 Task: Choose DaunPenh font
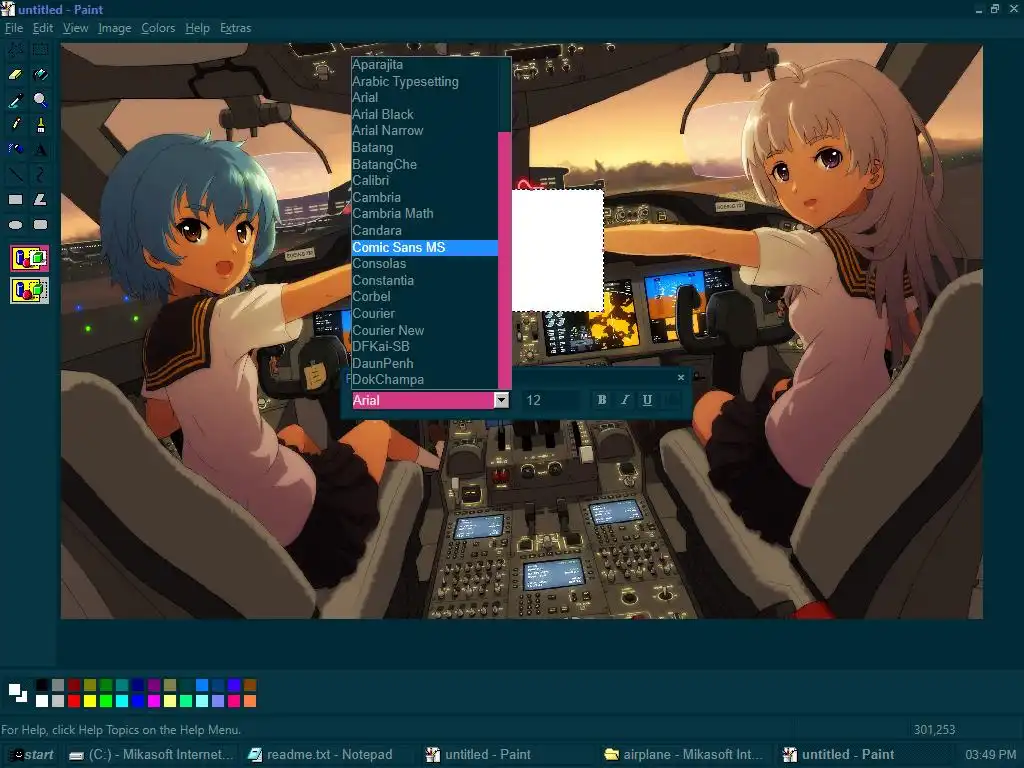[x=424, y=363]
